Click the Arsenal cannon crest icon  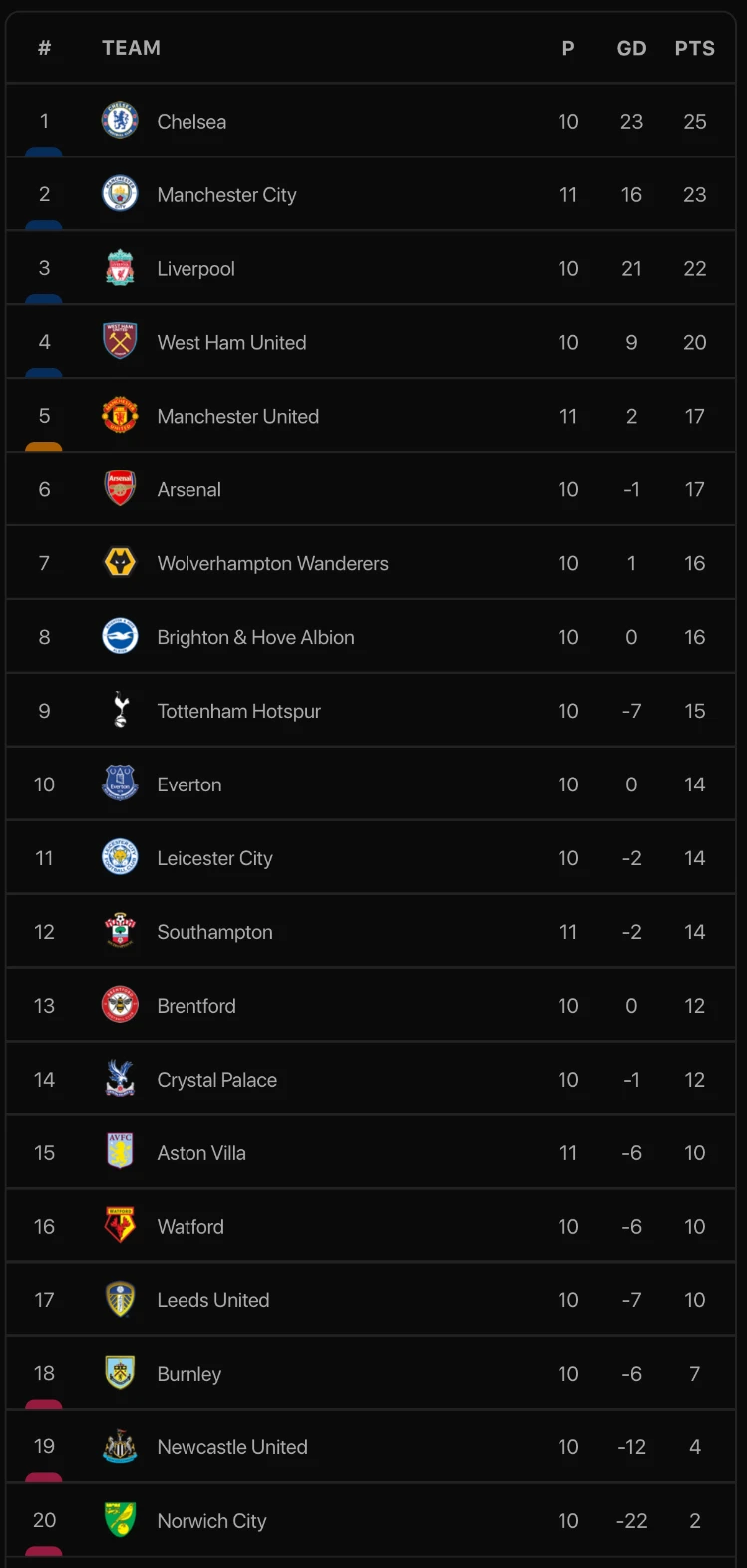[x=120, y=489]
